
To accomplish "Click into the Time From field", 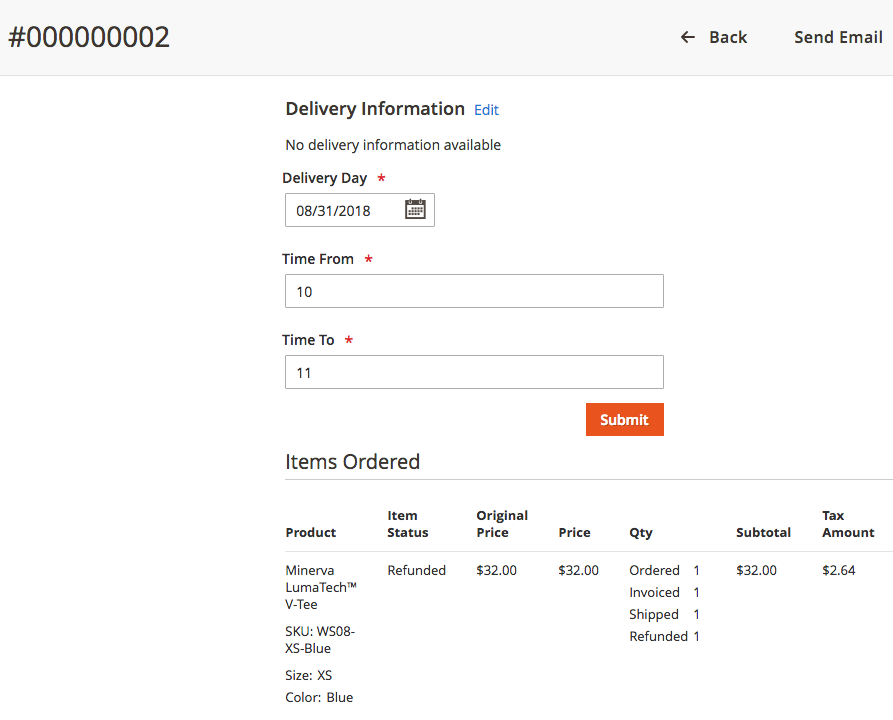I will [474, 291].
